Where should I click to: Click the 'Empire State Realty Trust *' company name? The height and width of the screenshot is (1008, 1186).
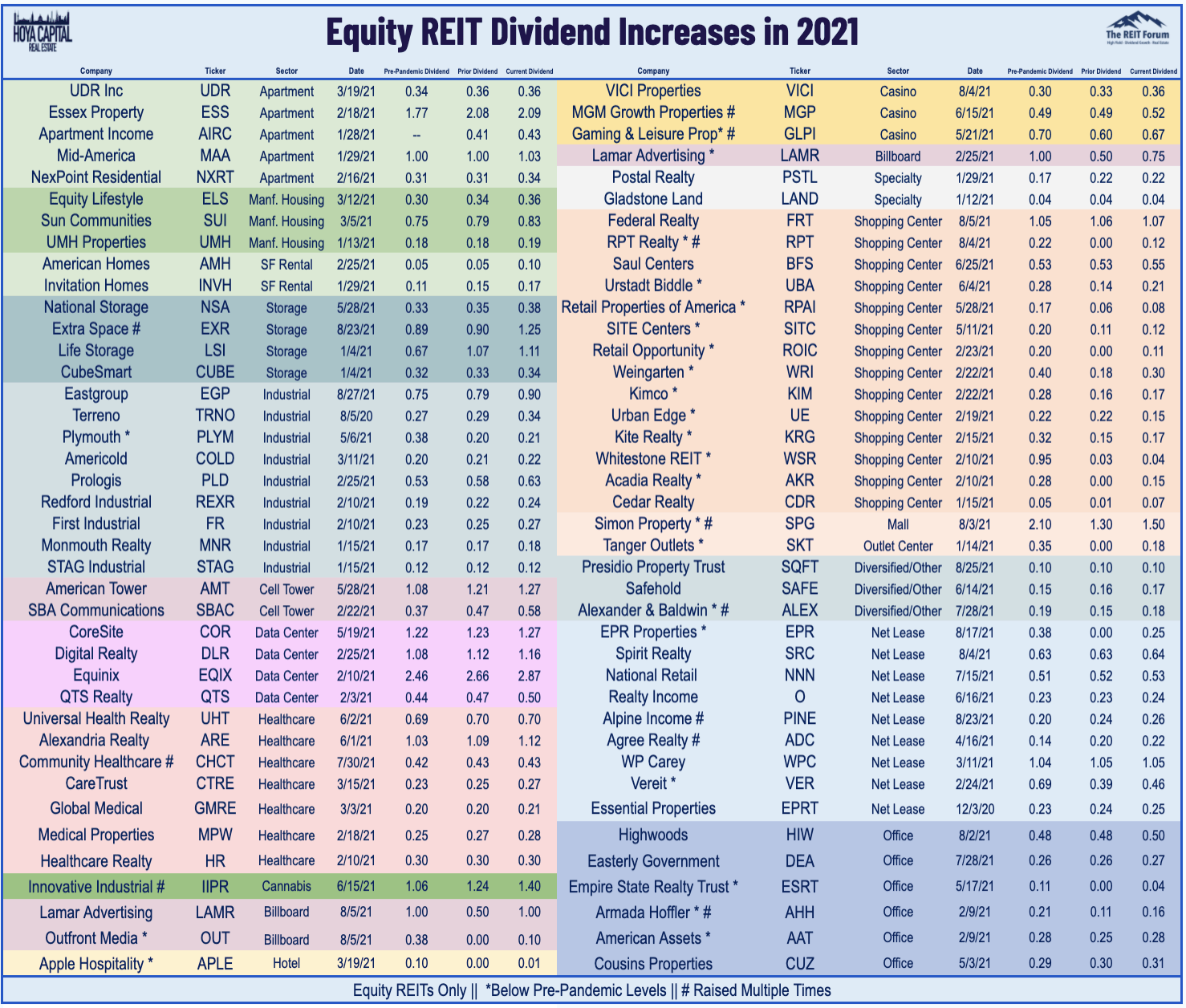point(653,887)
